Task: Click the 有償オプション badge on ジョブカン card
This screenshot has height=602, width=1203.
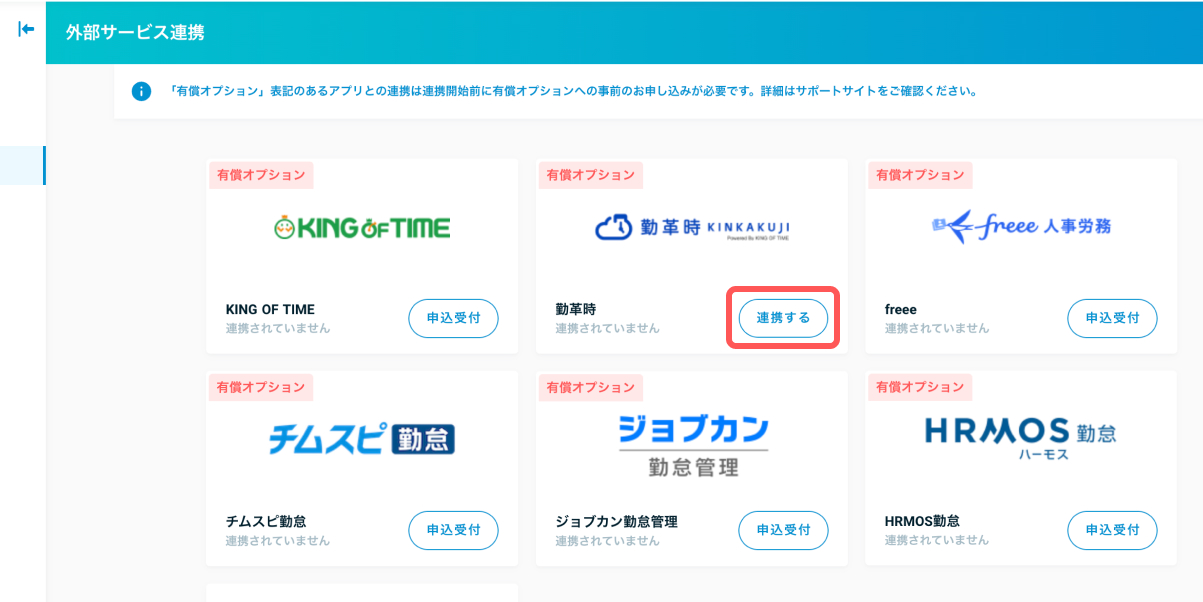Action: pyautogui.click(x=590, y=387)
